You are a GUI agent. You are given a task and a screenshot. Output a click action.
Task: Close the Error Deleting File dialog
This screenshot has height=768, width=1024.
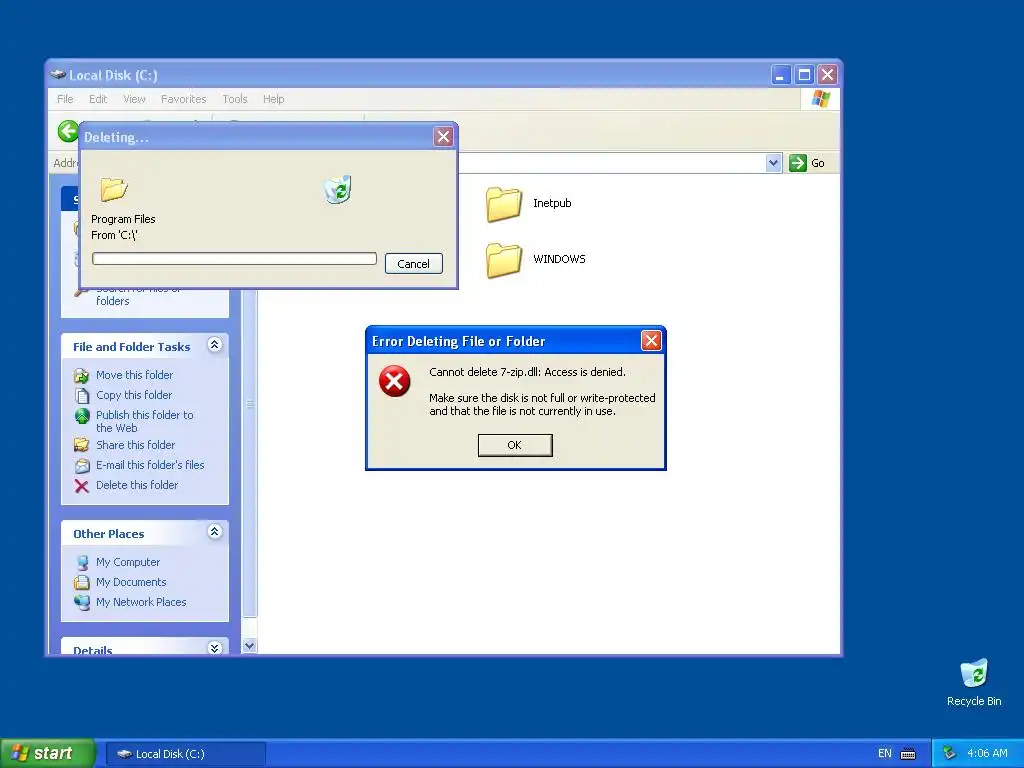pyautogui.click(x=650, y=340)
